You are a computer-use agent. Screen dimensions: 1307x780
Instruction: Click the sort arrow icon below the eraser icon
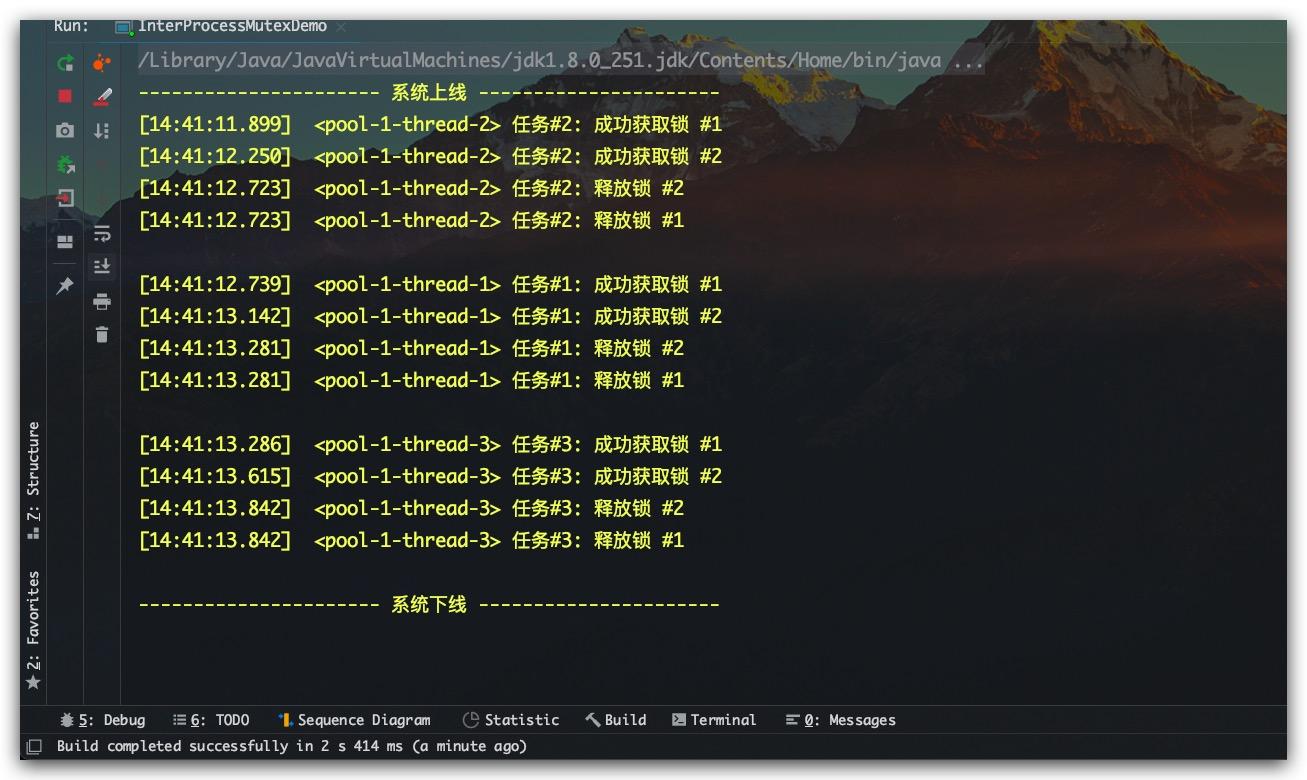tap(101, 130)
